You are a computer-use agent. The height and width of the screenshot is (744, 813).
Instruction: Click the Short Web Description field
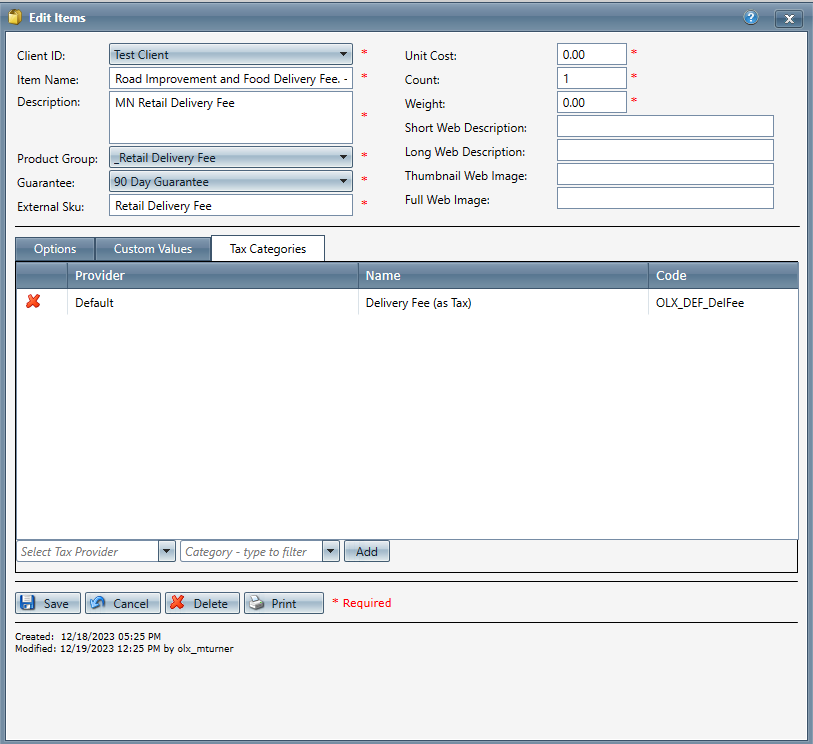coord(665,126)
